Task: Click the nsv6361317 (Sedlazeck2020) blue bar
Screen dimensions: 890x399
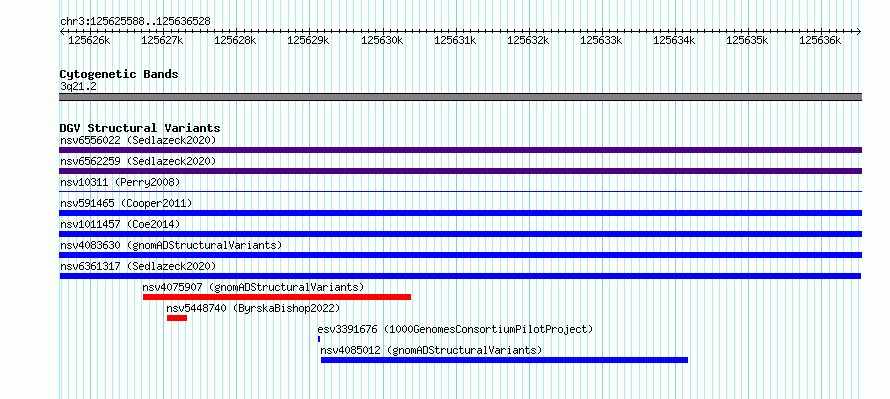Action: 460,276
